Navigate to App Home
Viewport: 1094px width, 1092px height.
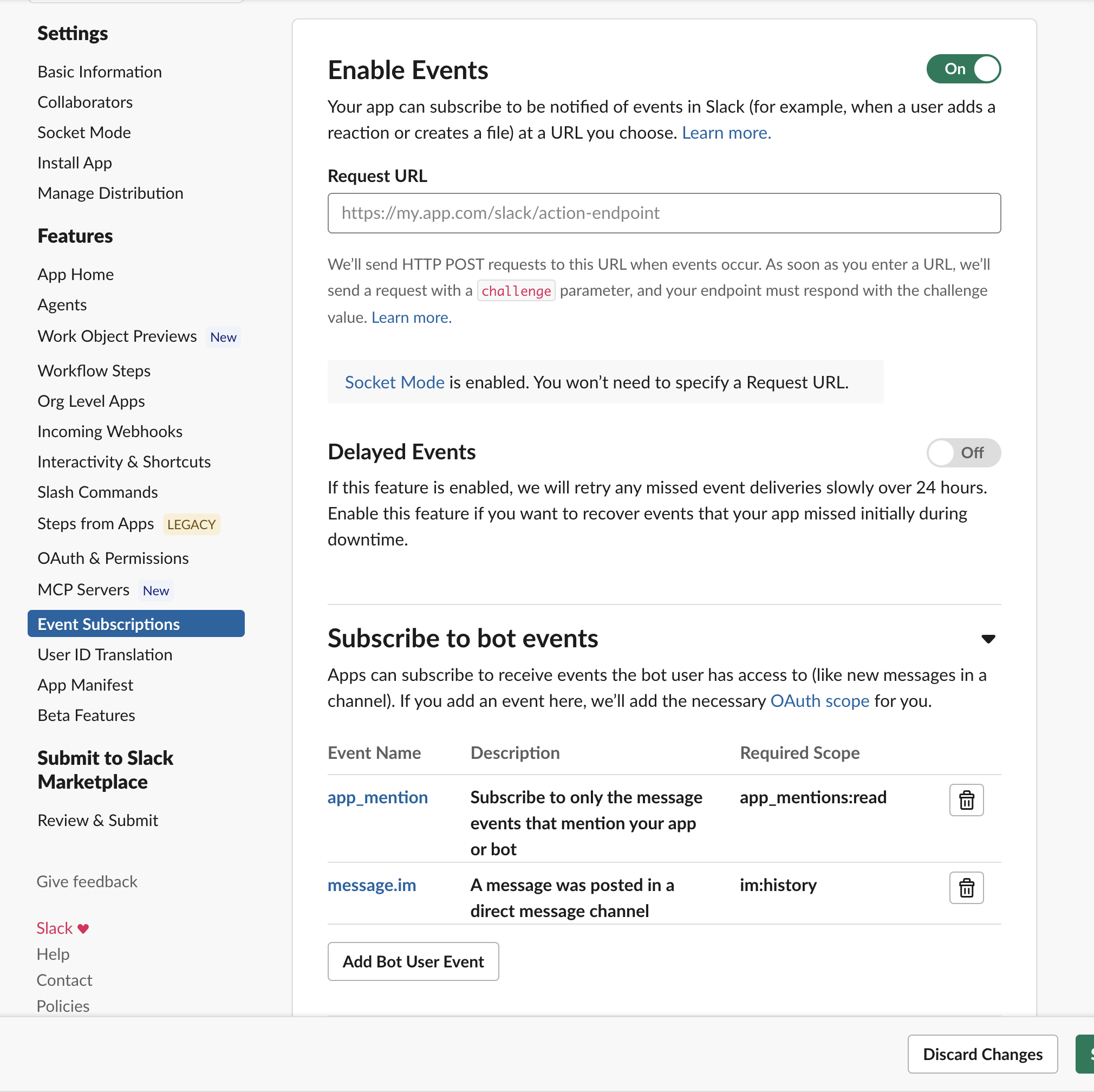click(x=76, y=275)
